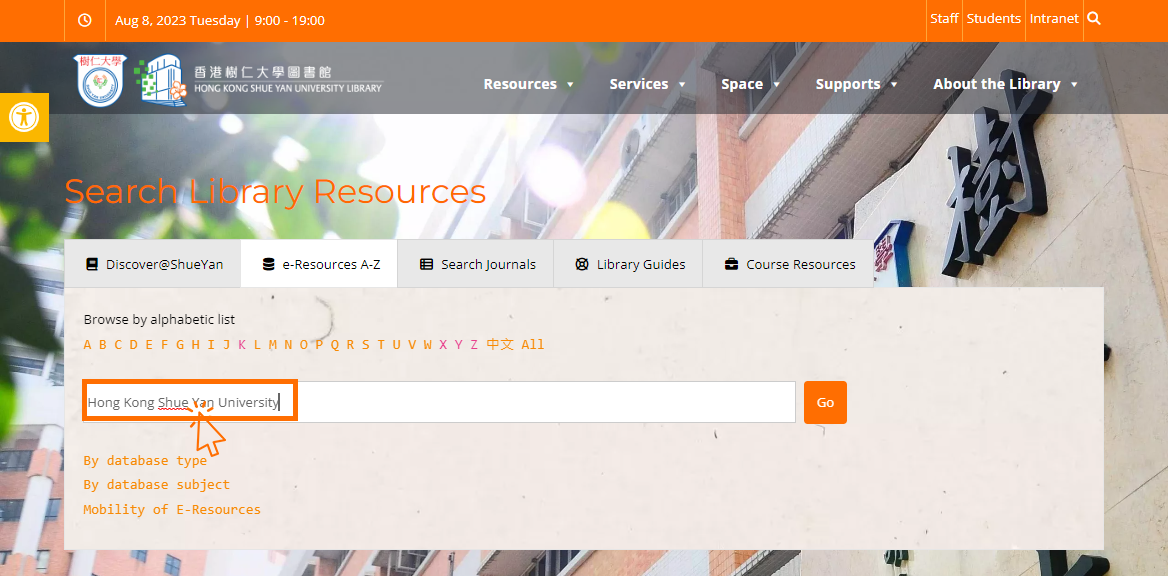The width and height of the screenshot is (1168, 576).
Task: Click the Shue Yan University crest logo
Action: [99, 81]
